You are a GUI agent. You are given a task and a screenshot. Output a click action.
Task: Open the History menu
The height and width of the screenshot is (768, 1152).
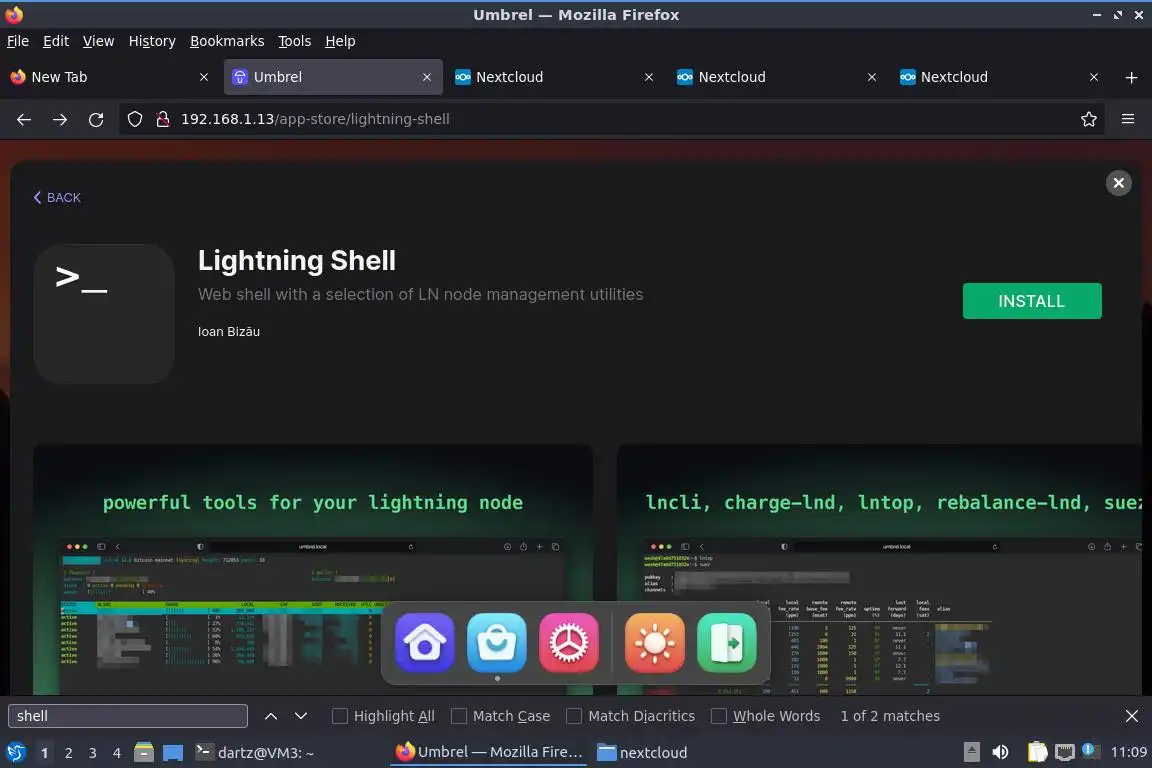coord(152,41)
